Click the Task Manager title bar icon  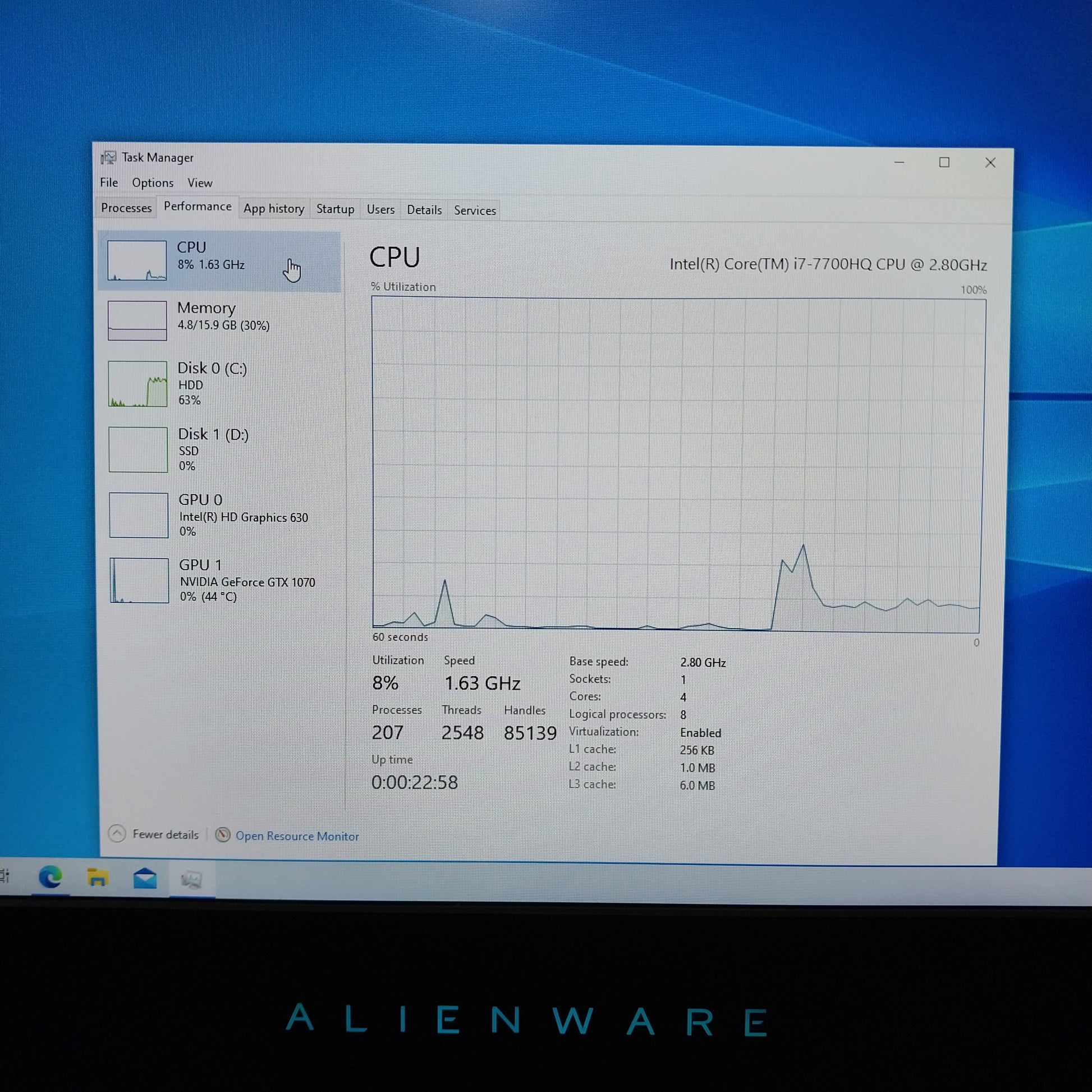pyautogui.click(x=108, y=157)
